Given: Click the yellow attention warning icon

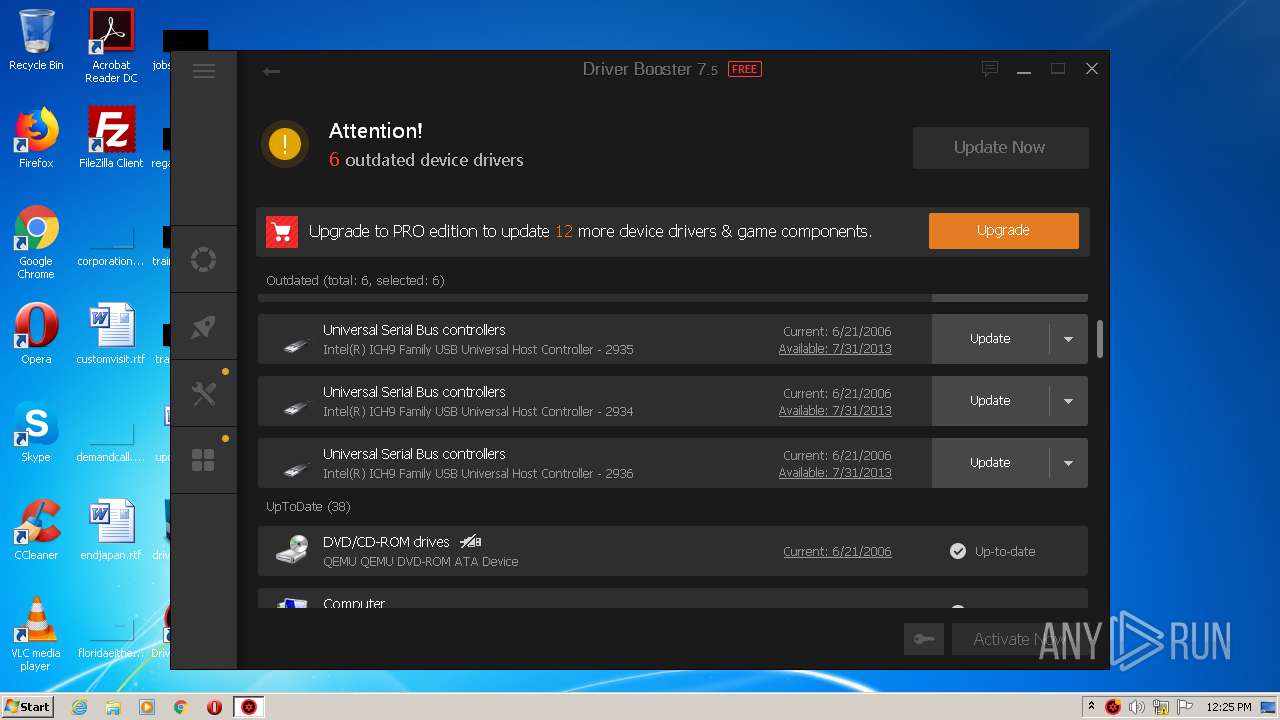Looking at the screenshot, I should coord(285,144).
